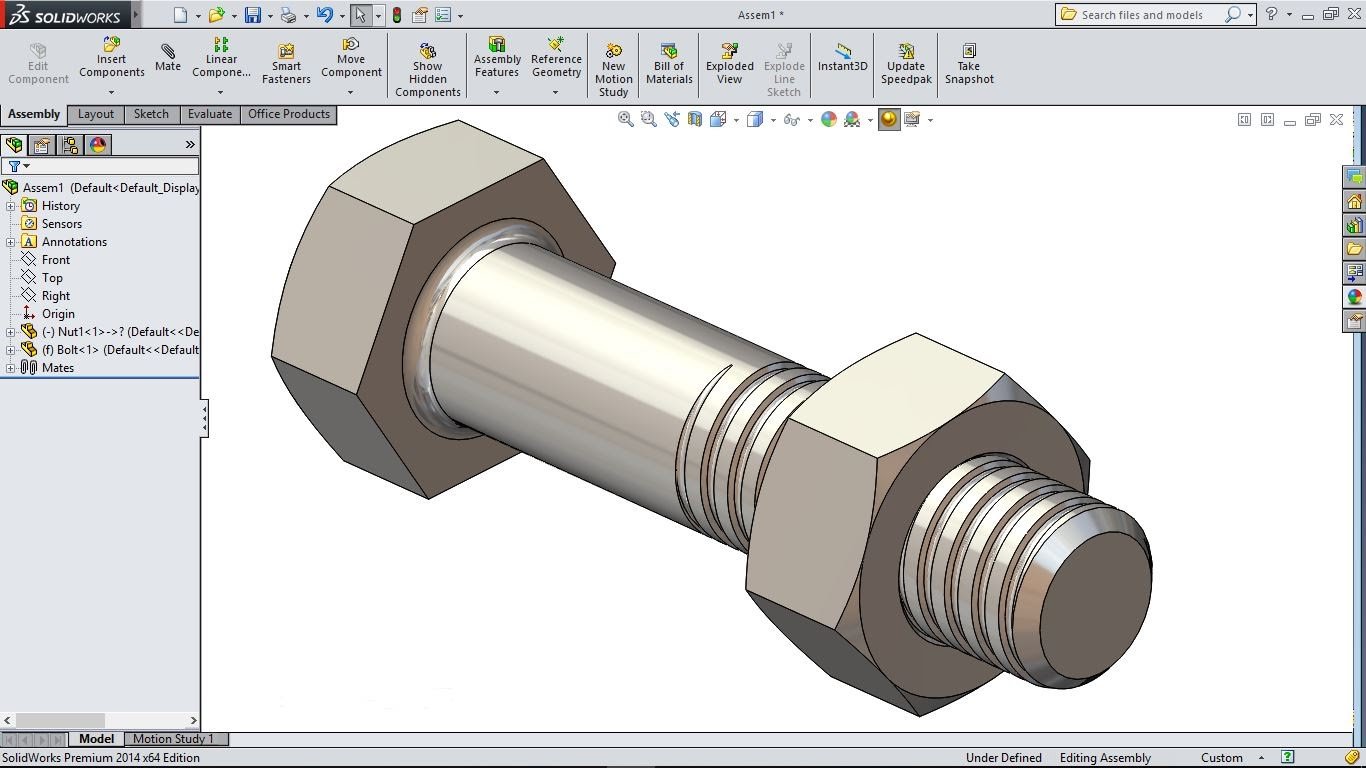Select the Front plane in tree

(x=55, y=260)
